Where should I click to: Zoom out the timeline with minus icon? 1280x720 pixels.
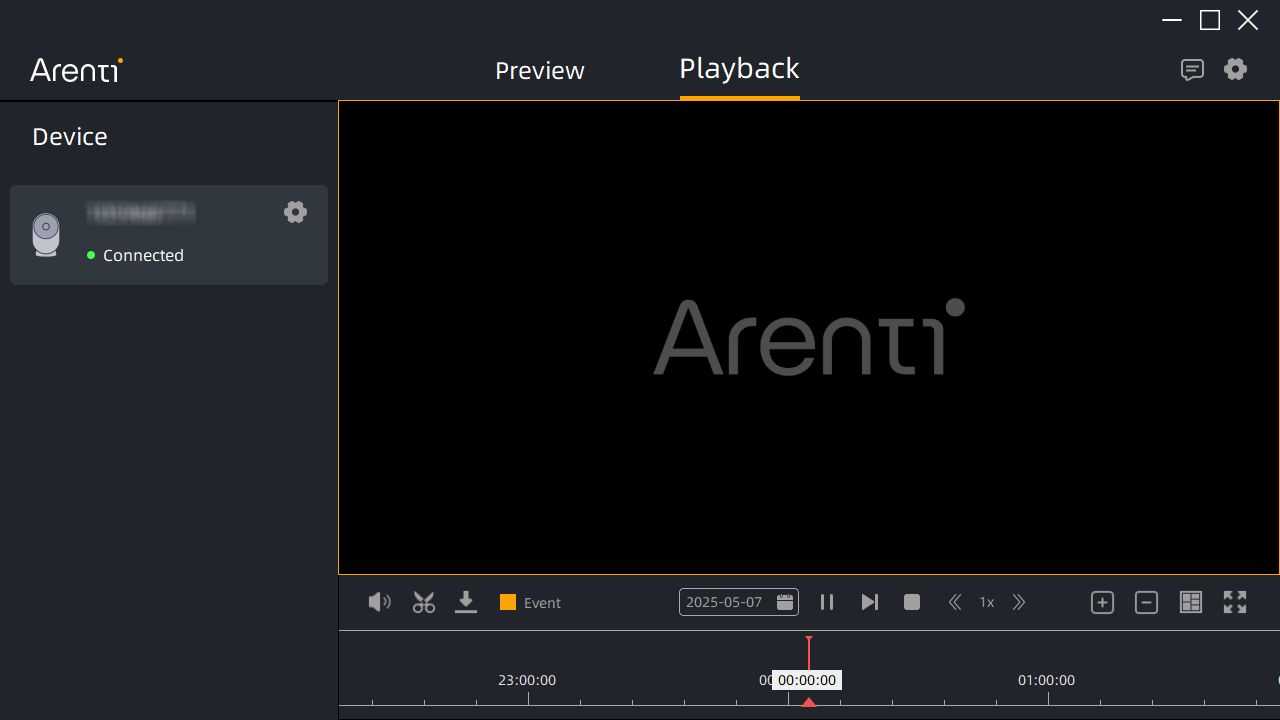tap(1146, 602)
